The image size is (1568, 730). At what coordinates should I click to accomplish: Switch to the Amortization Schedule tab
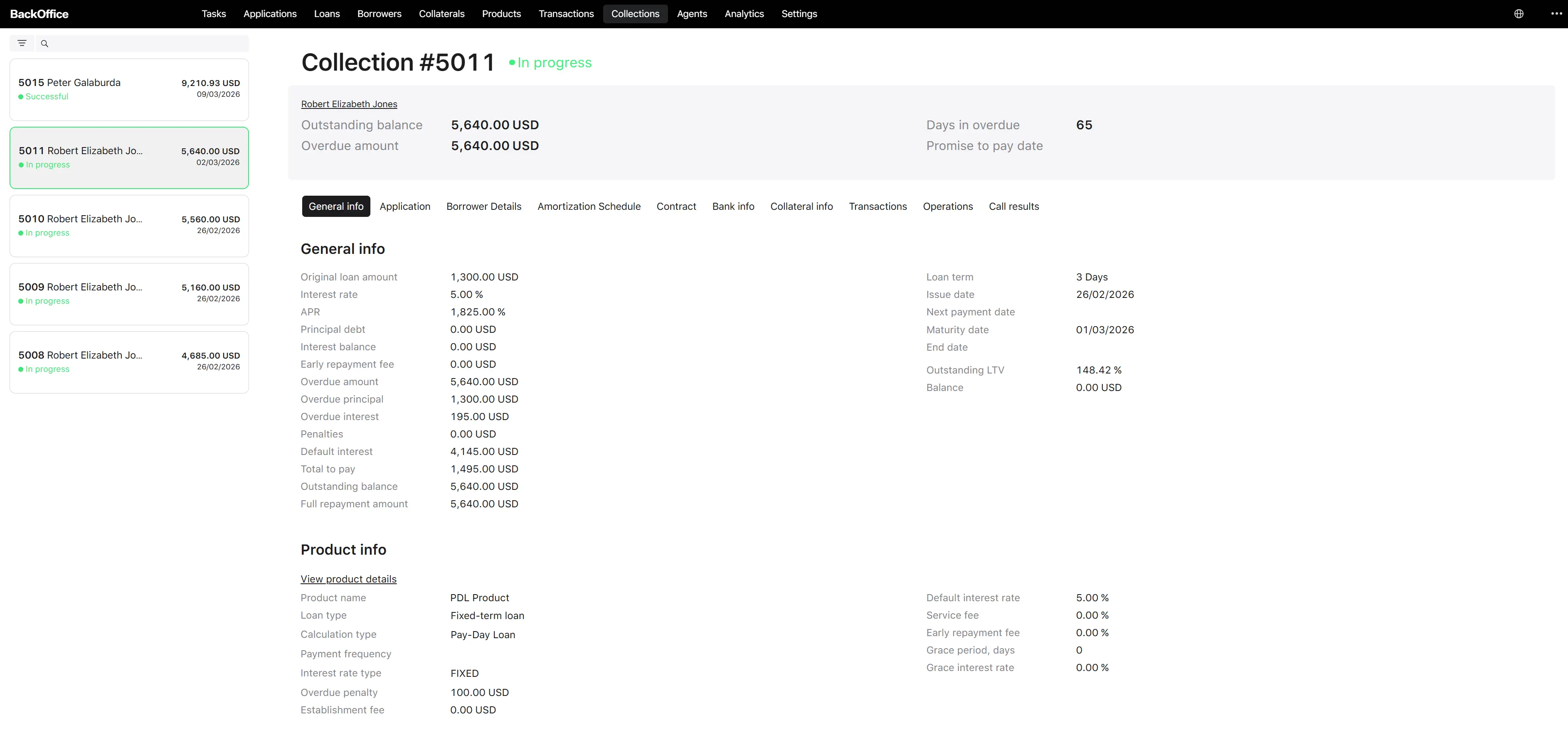click(x=589, y=206)
